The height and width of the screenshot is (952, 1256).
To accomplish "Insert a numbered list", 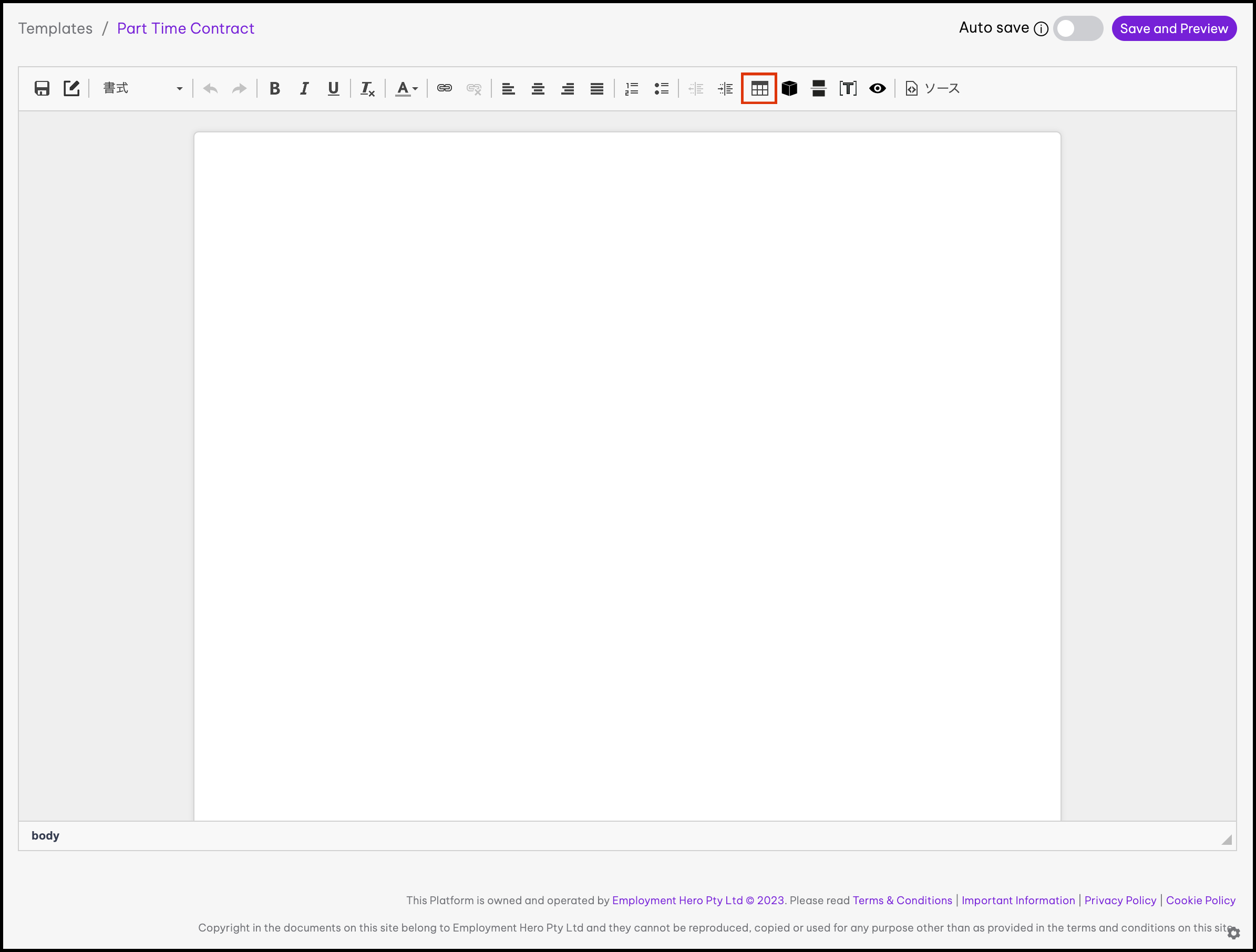I will point(631,89).
